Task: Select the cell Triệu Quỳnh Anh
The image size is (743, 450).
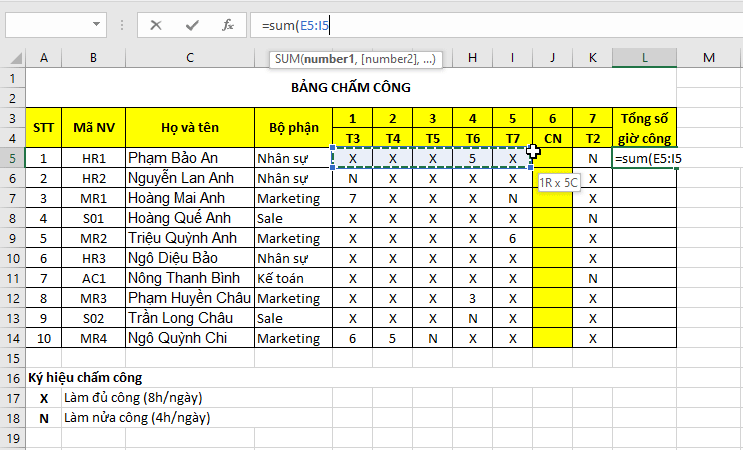Action: click(190, 238)
